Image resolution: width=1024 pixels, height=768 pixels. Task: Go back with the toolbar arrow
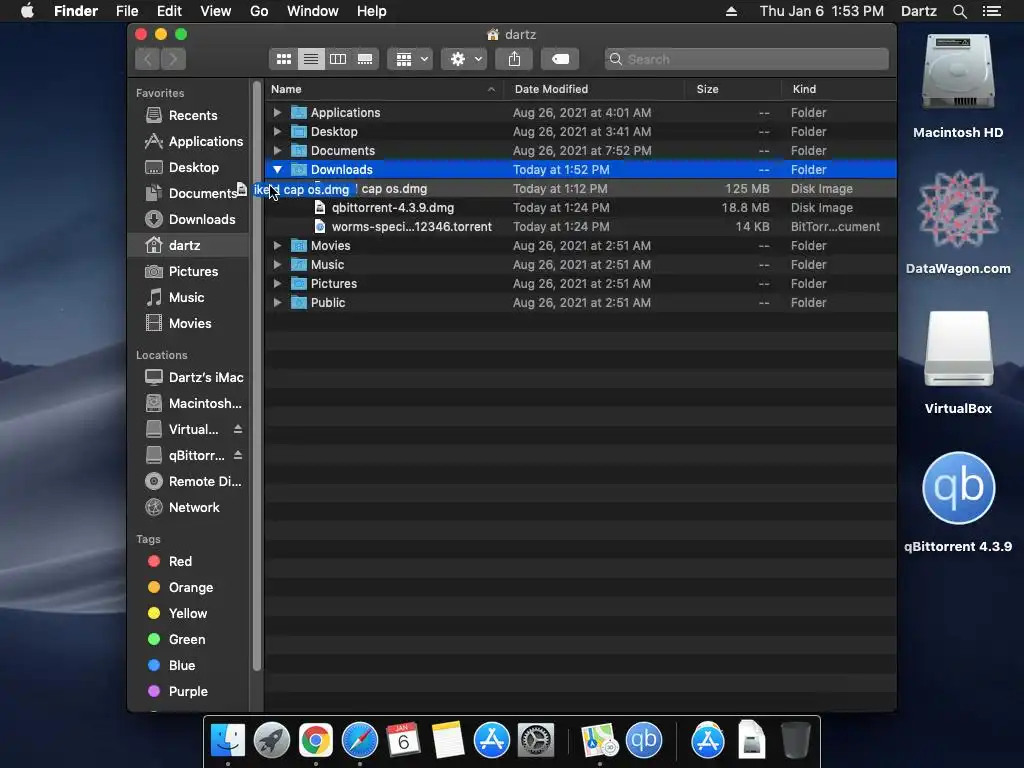148,59
